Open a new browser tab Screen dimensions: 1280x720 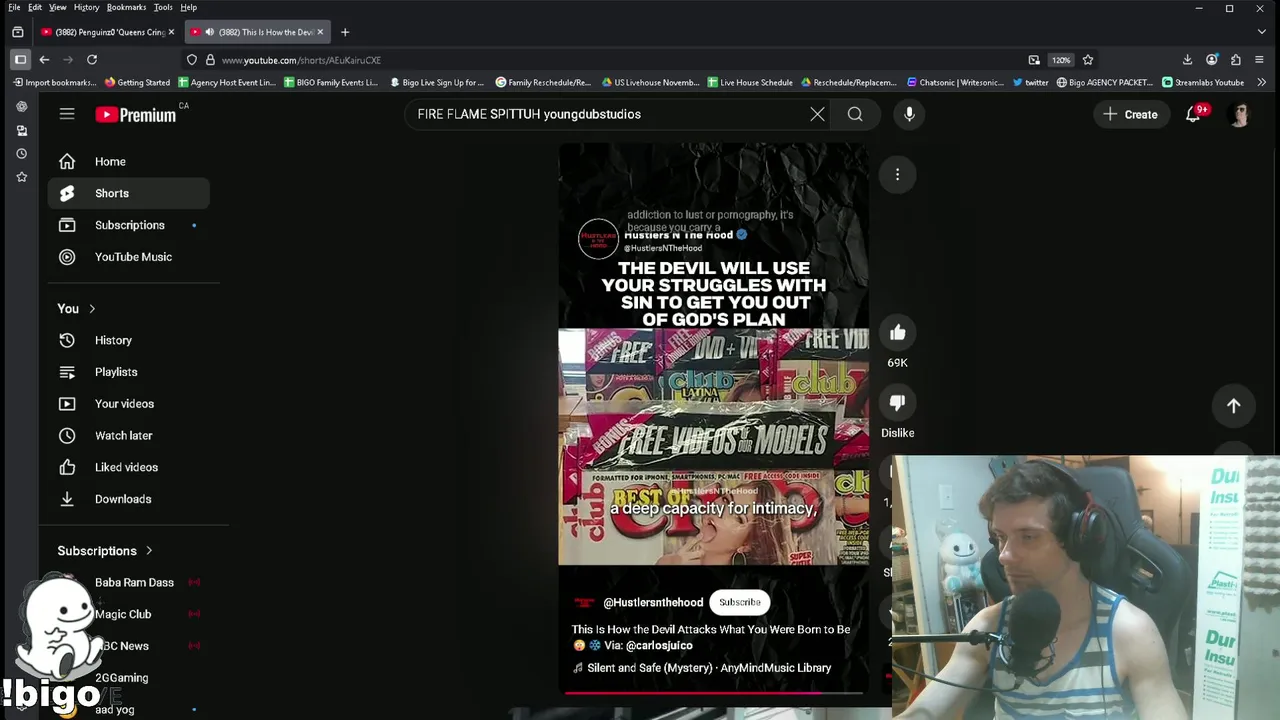[345, 32]
